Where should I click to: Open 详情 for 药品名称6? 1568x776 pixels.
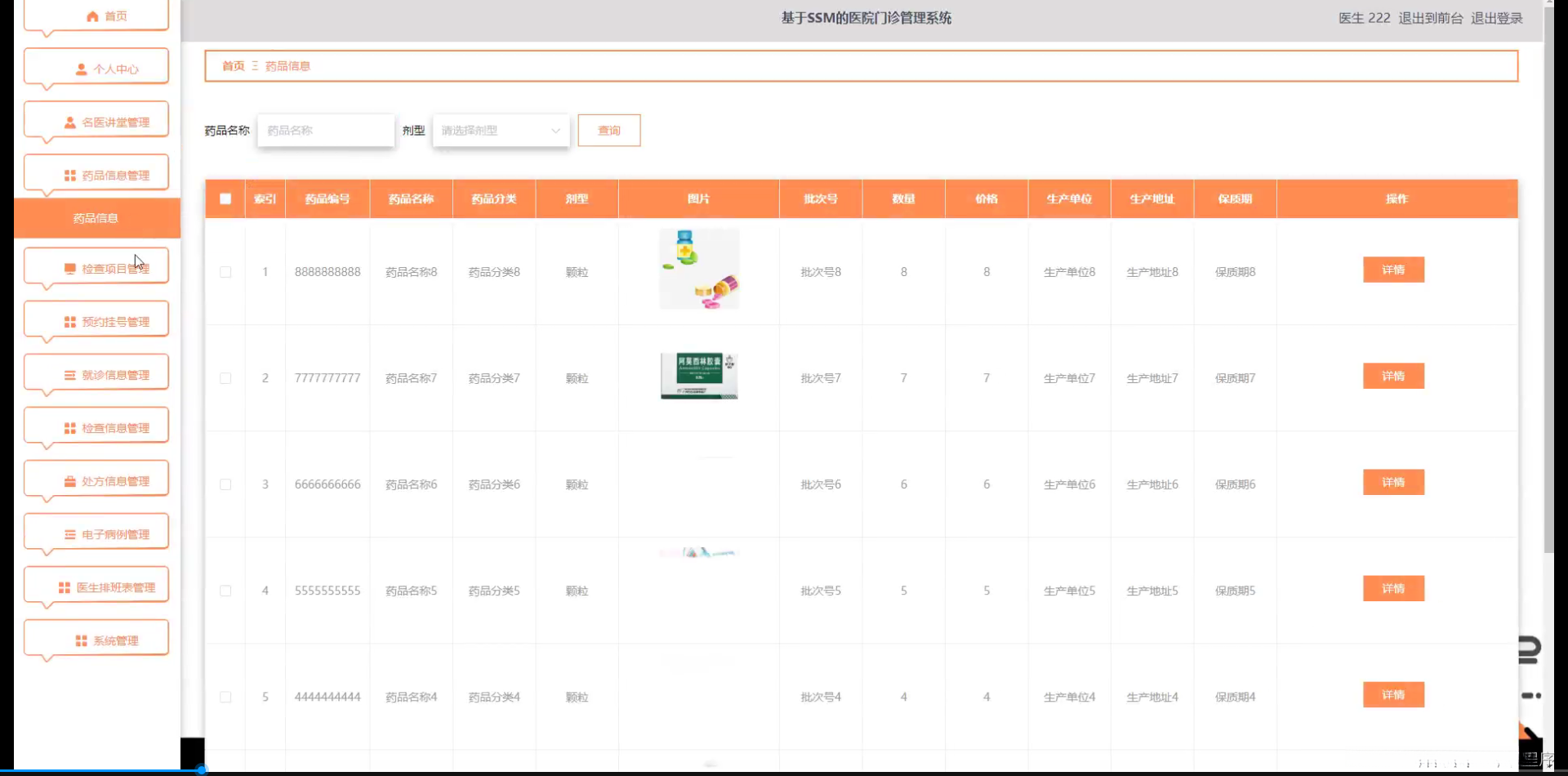click(1393, 482)
